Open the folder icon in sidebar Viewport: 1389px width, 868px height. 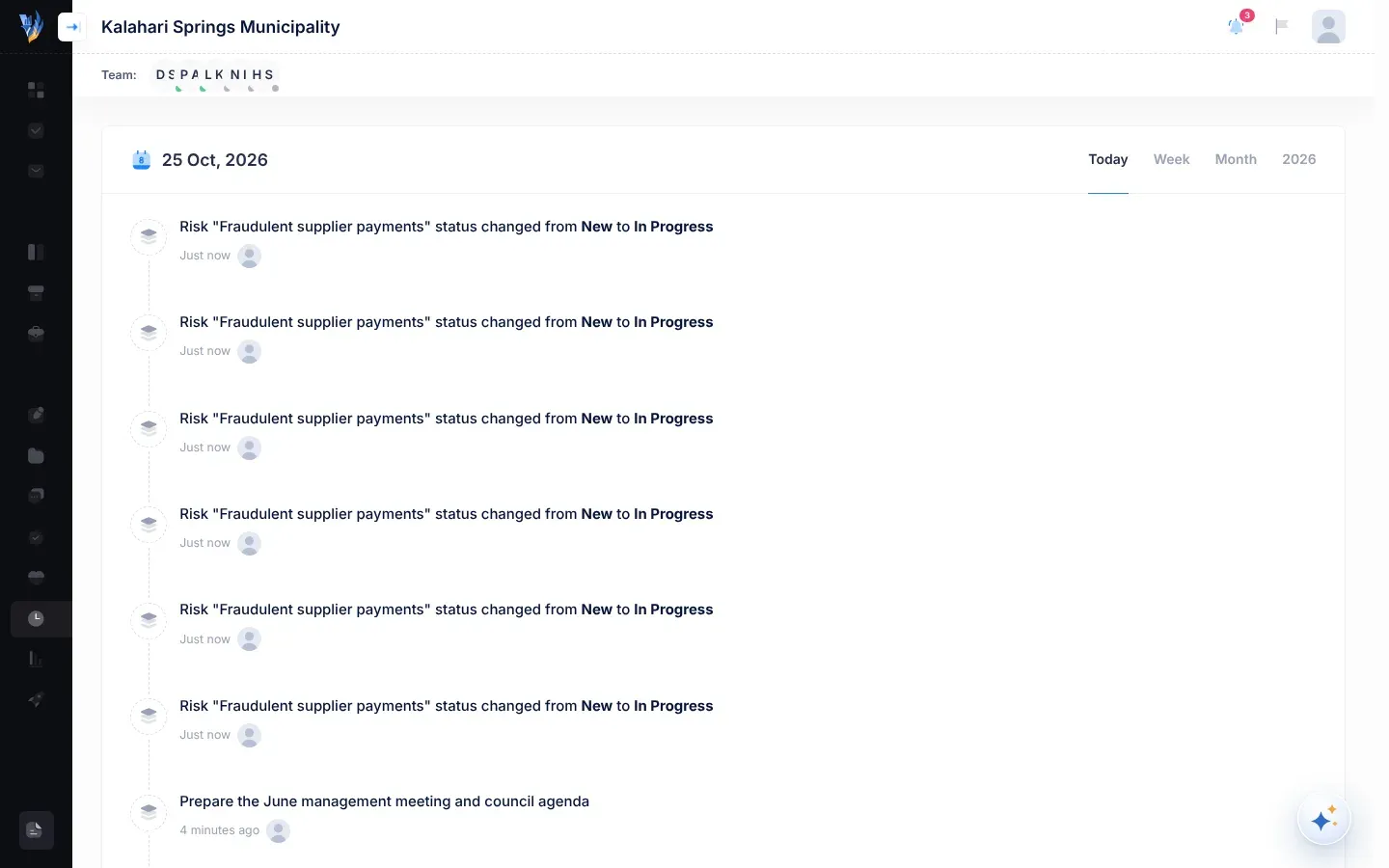(x=36, y=455)
